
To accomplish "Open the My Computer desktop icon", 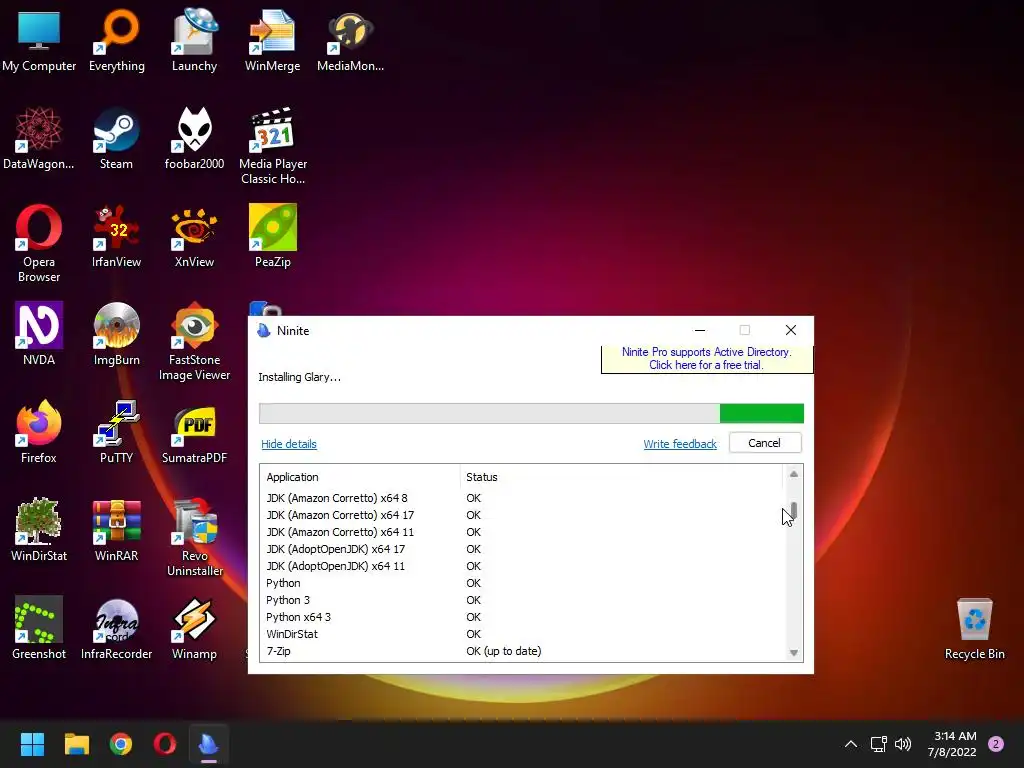I will coord(39,40).
